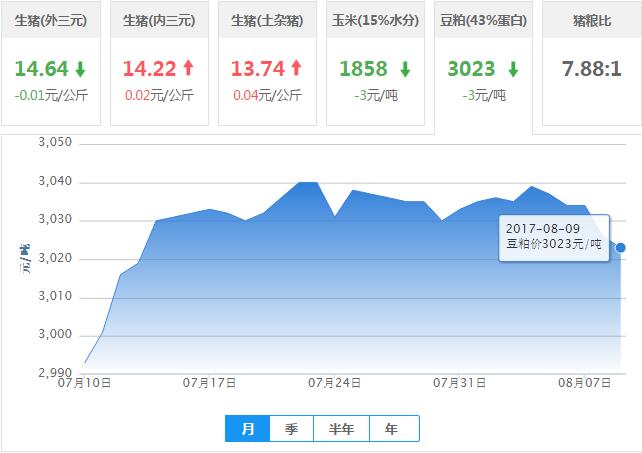Click the 3,020 y-axis label
The image size is (642, 453).
point(55,258)
